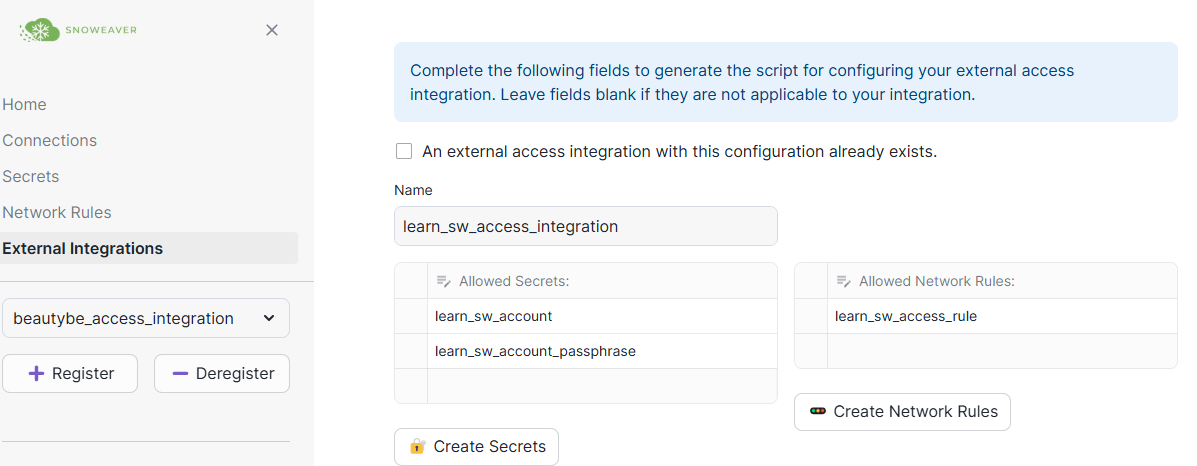Go to the Connections page
The width and height of the screenshot is (1197, 466).
(x=49, y=140)
